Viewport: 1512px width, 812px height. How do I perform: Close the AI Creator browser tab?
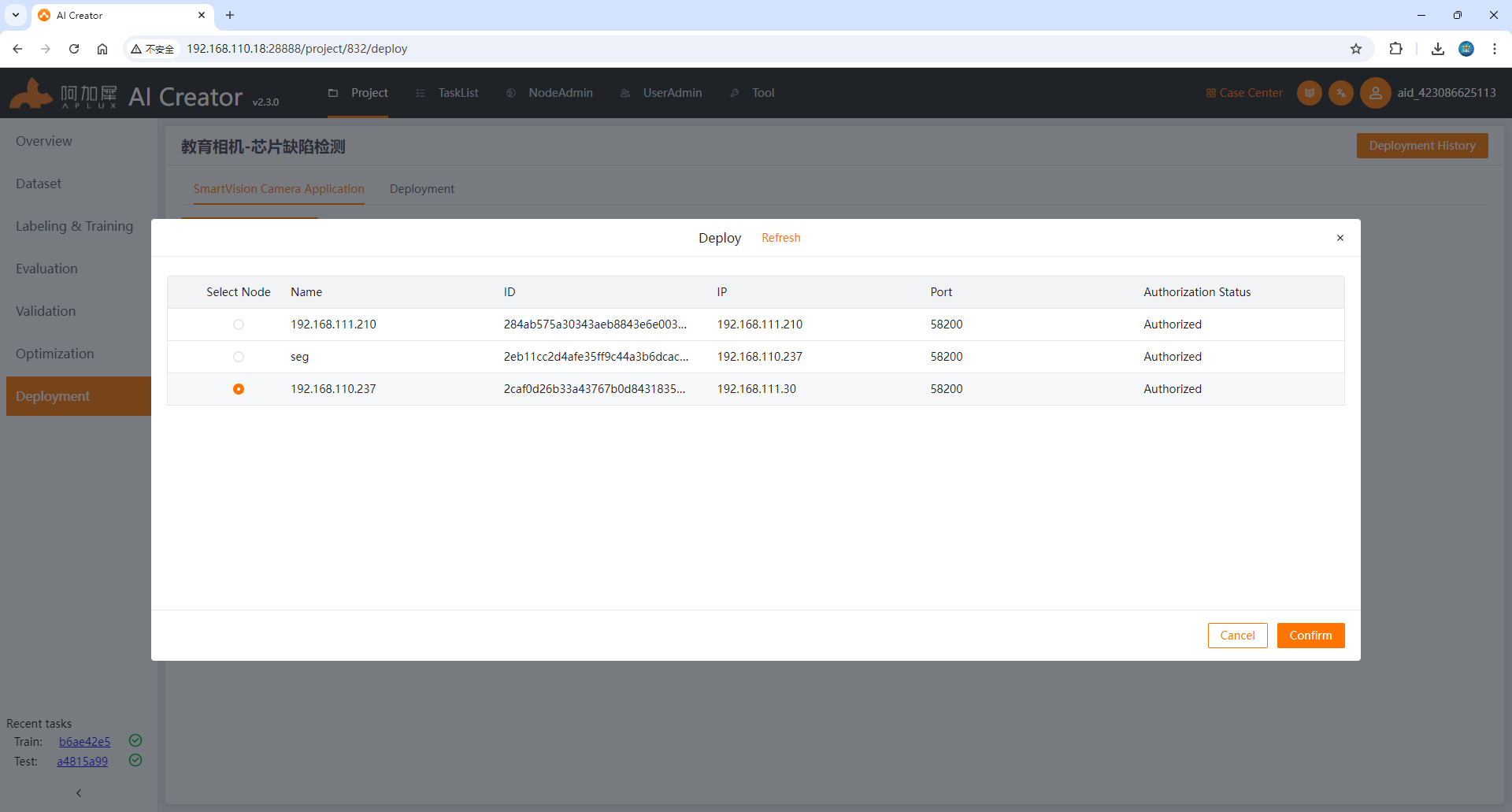coord(202,15)
